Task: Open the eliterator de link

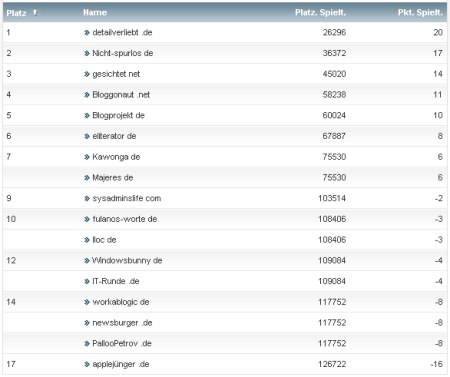Action: [114, 136]
